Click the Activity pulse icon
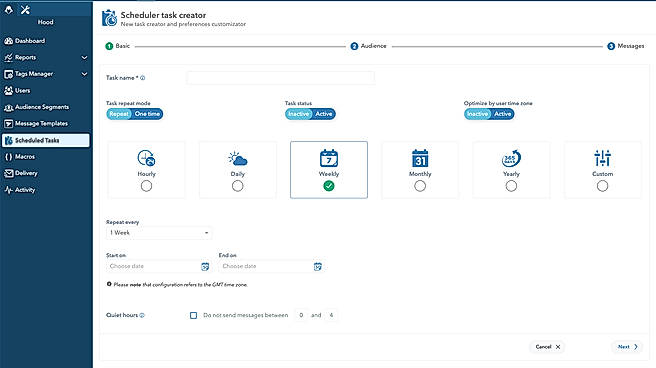 tap(8, 190)
